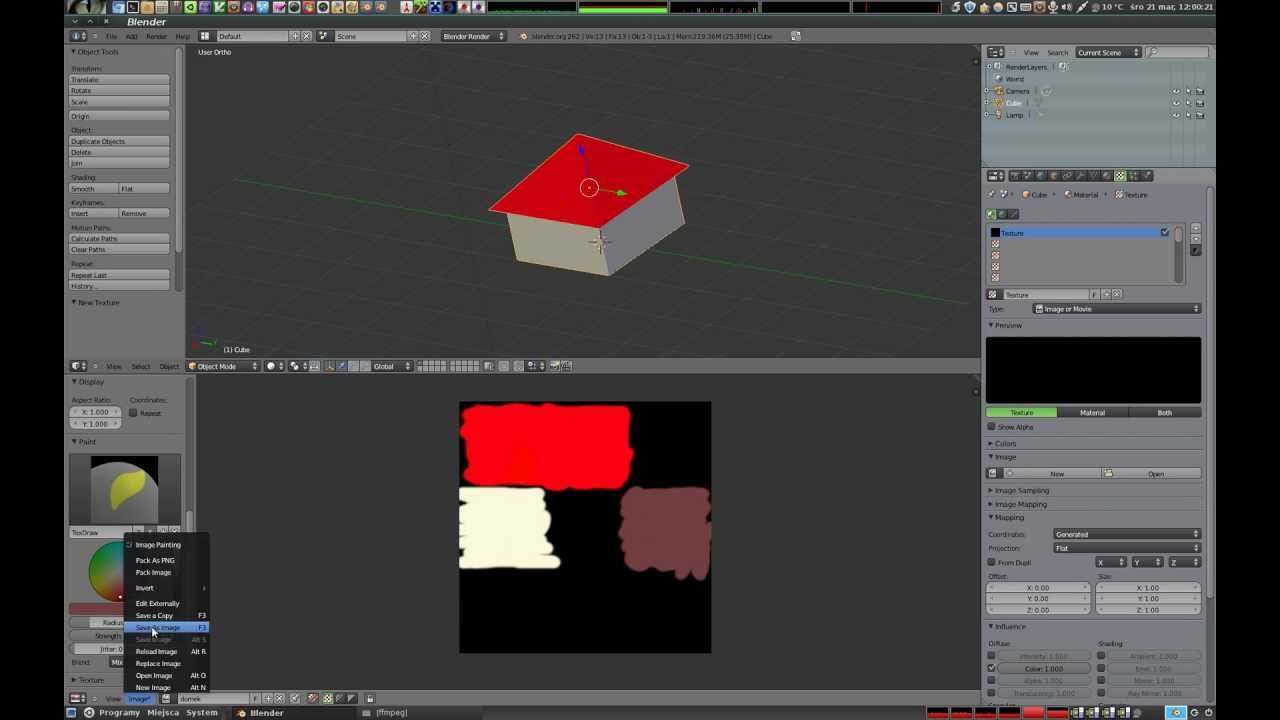Click the Blender logo in info header
1280x720 pixels.
523,36
